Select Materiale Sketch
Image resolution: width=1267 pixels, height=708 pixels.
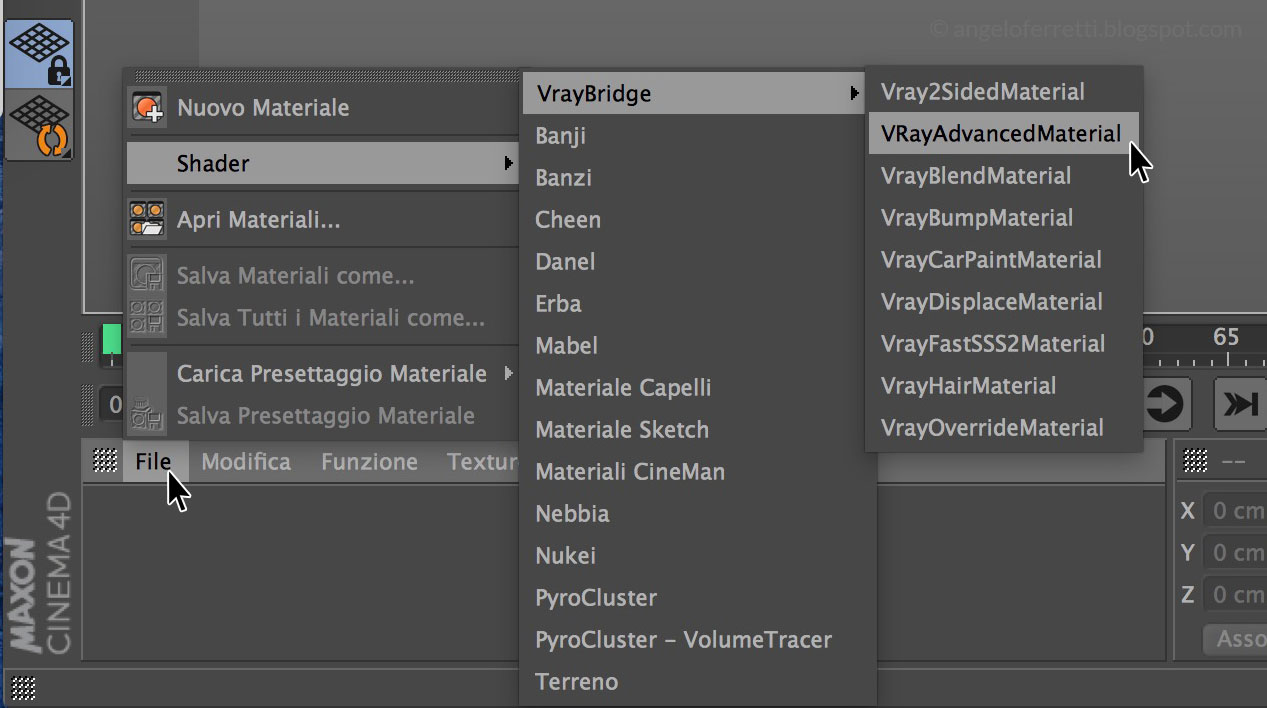click(697, 430)
